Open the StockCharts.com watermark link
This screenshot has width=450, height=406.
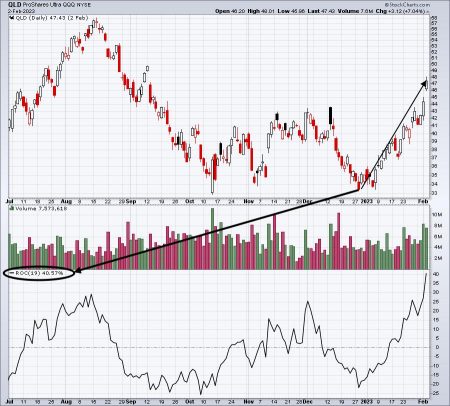406,5
